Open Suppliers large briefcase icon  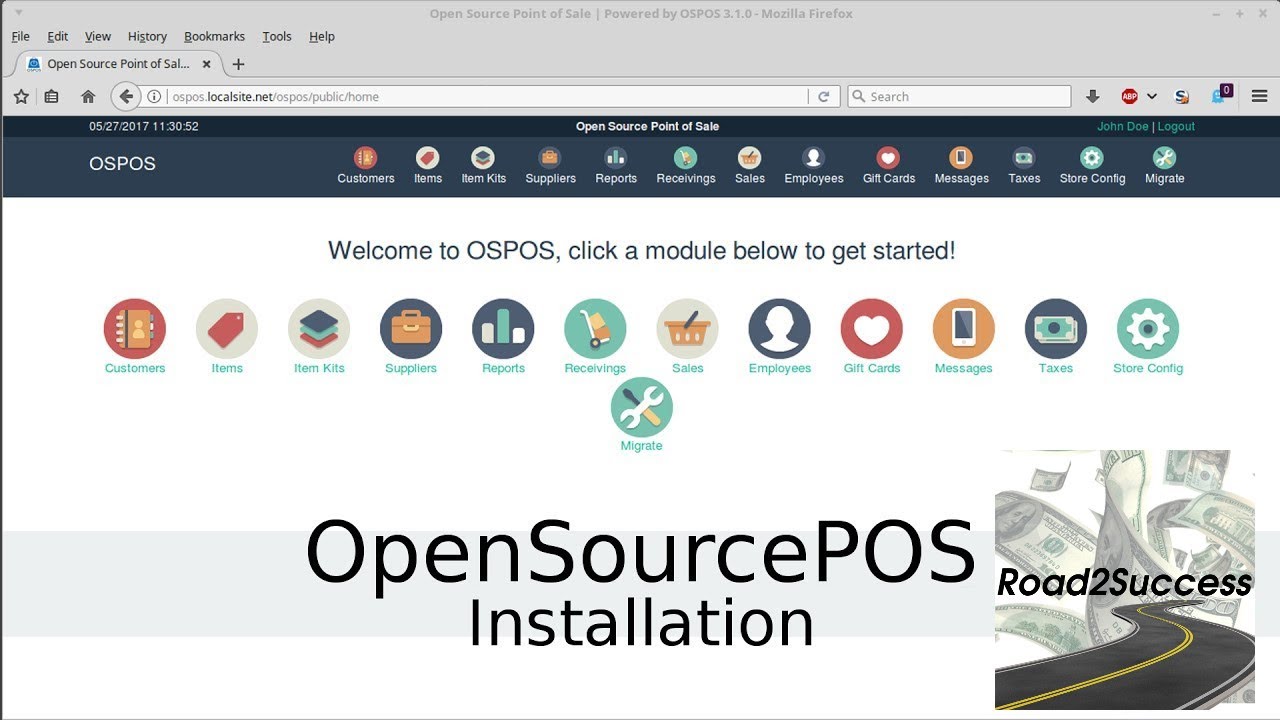411,329
